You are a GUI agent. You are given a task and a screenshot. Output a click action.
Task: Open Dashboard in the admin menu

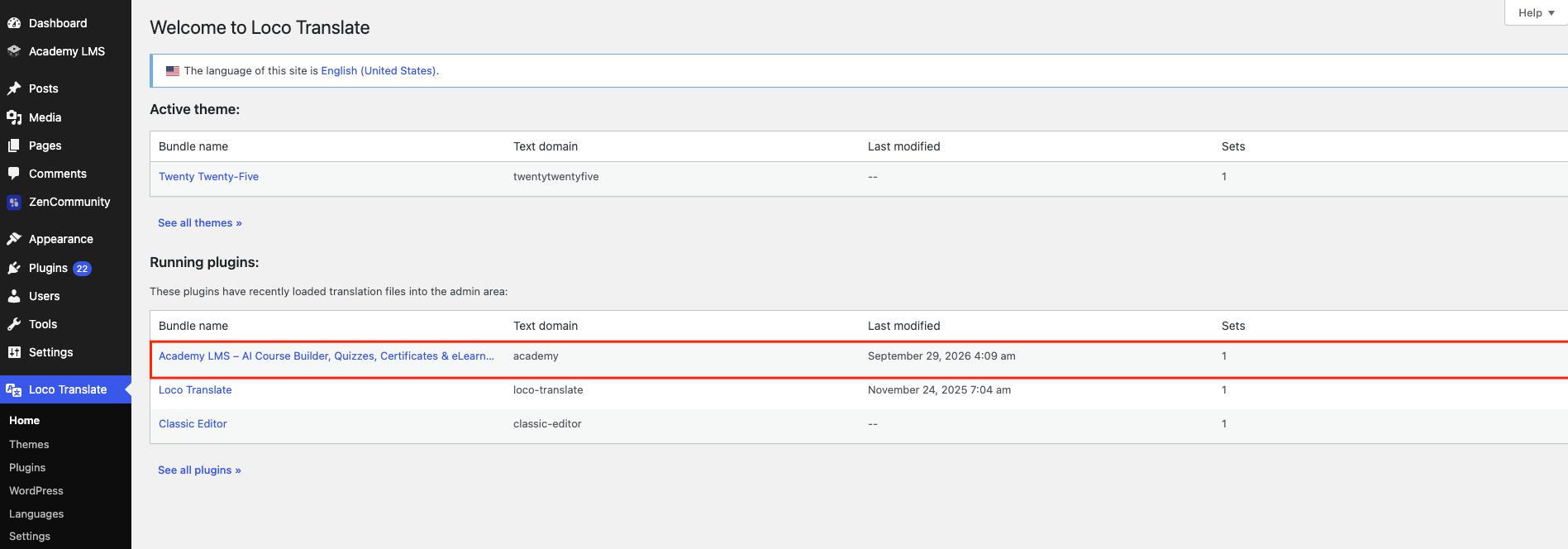[x=58, y=23]
